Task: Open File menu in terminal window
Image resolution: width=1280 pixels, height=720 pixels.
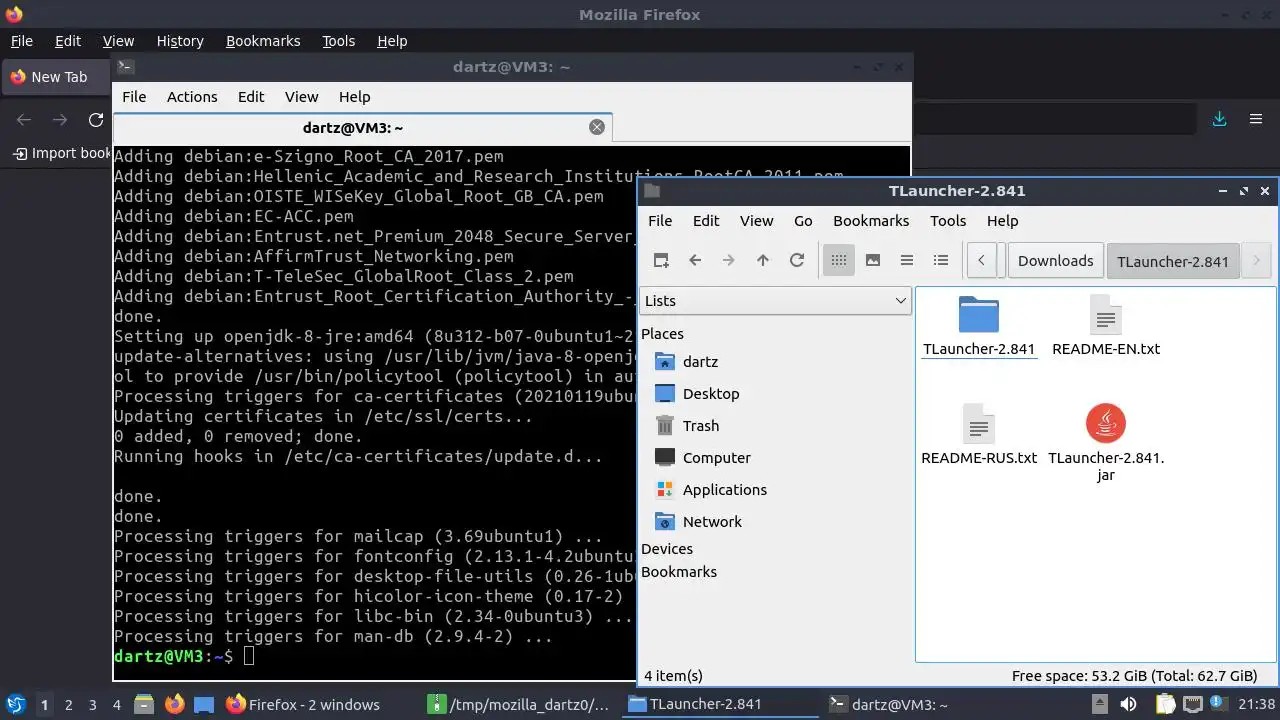Action: 134,97
